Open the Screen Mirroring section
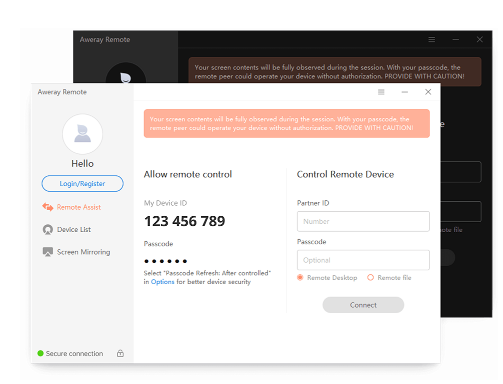The width and height of the screenshot is (503, 384). [x=76, y=252]
